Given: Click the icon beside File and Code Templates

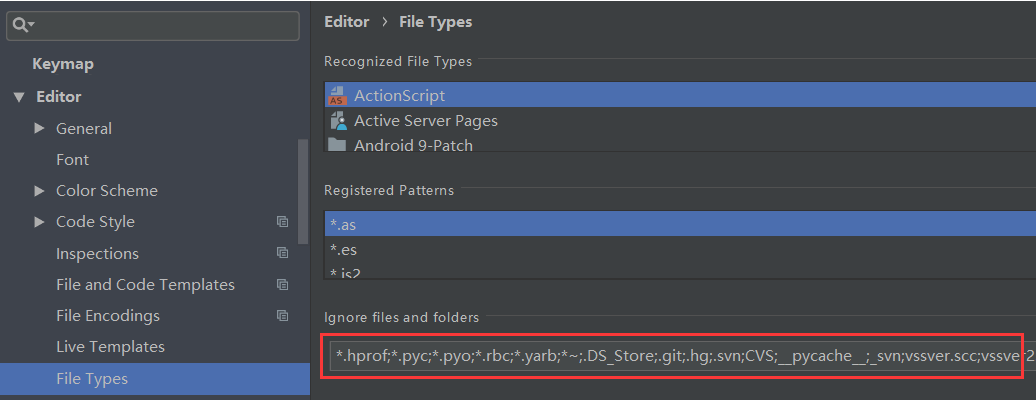Looking at the screenshot, I should pos(283,285).
